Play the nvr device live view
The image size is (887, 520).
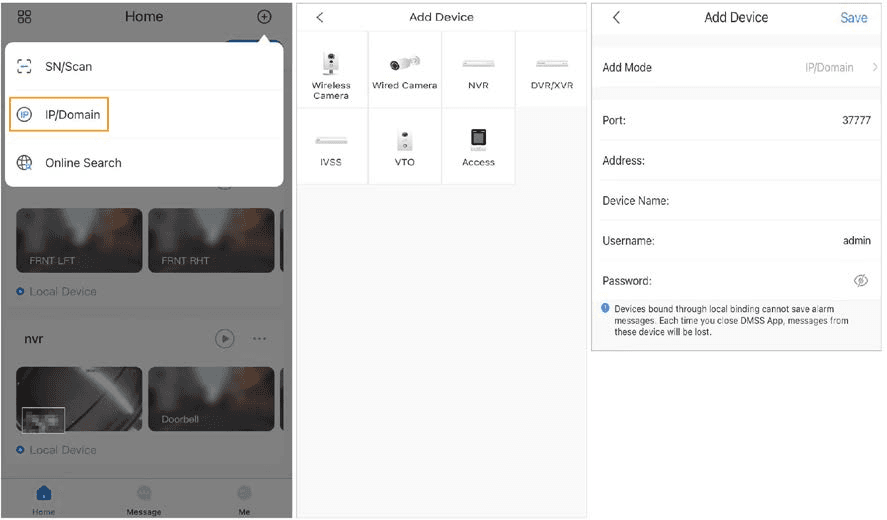pos(225,339)
